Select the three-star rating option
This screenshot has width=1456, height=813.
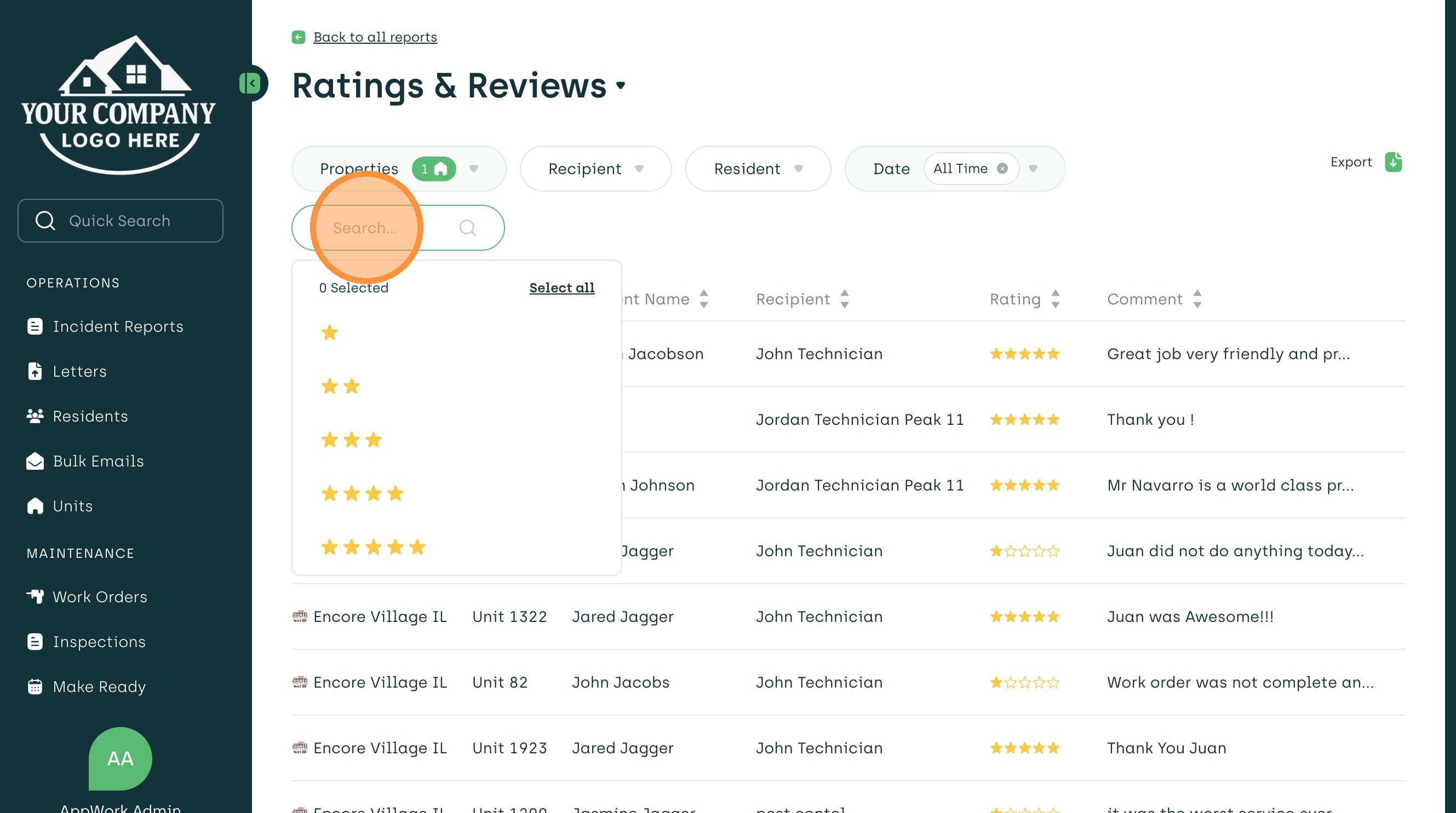(351, 440)
